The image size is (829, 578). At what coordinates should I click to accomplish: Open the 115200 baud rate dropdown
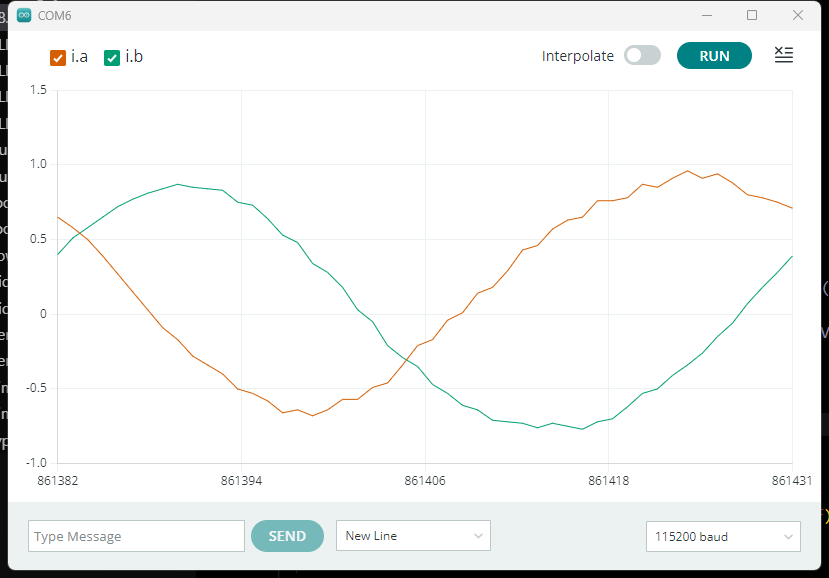click(723, 536)
